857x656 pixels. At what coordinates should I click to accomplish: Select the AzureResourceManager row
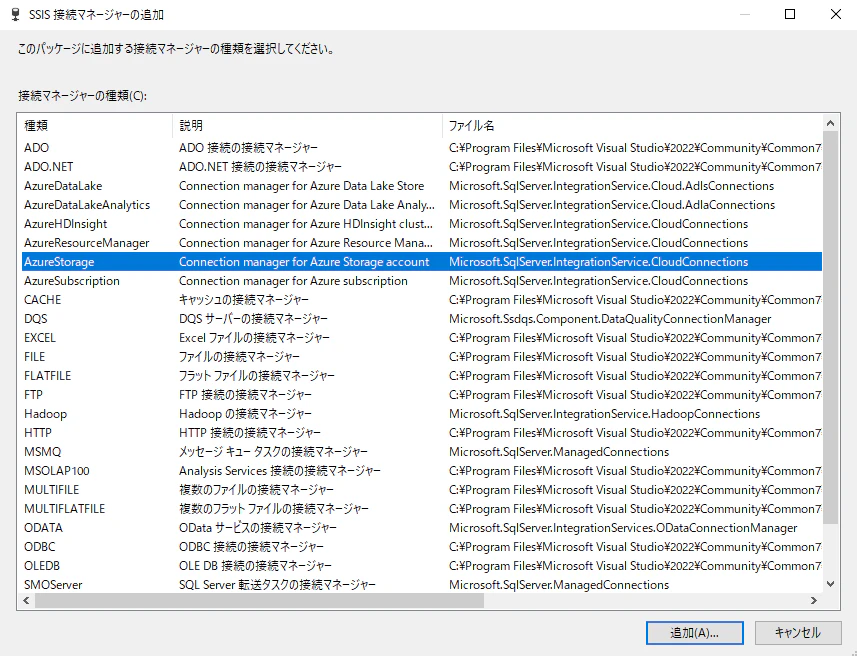pos(422,243)
